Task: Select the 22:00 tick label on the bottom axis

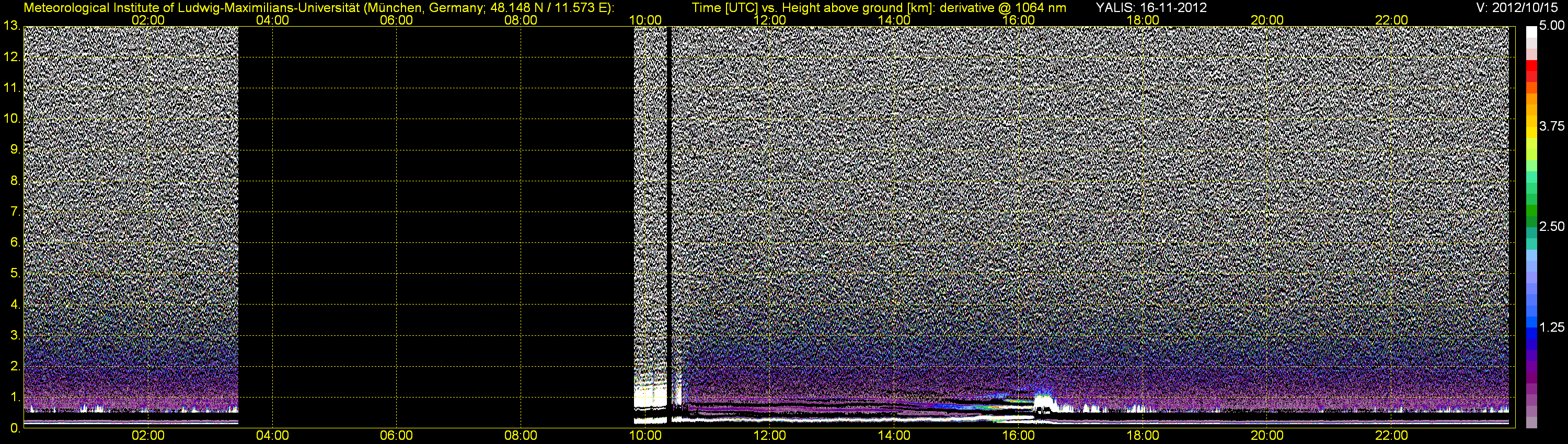Action: (x=1391, y=436)
